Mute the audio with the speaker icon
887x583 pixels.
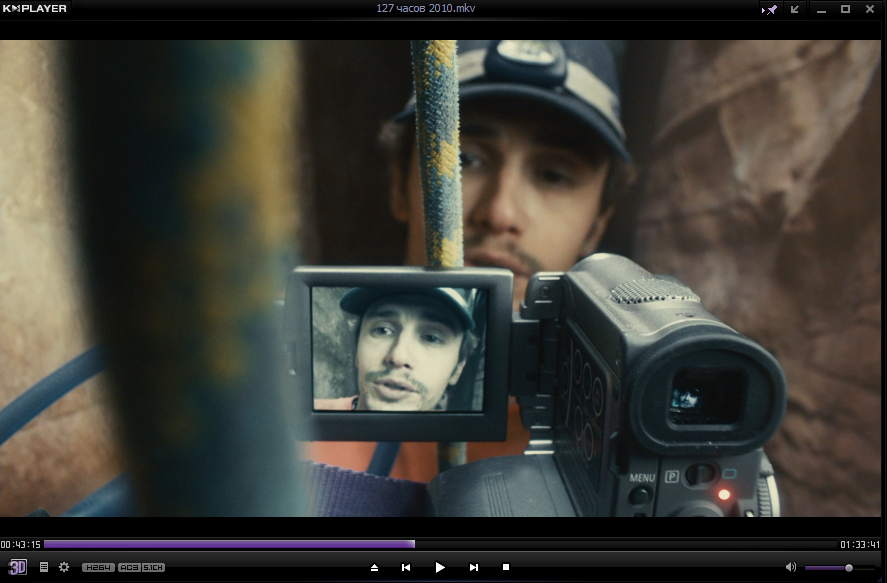tap(791, 567)
